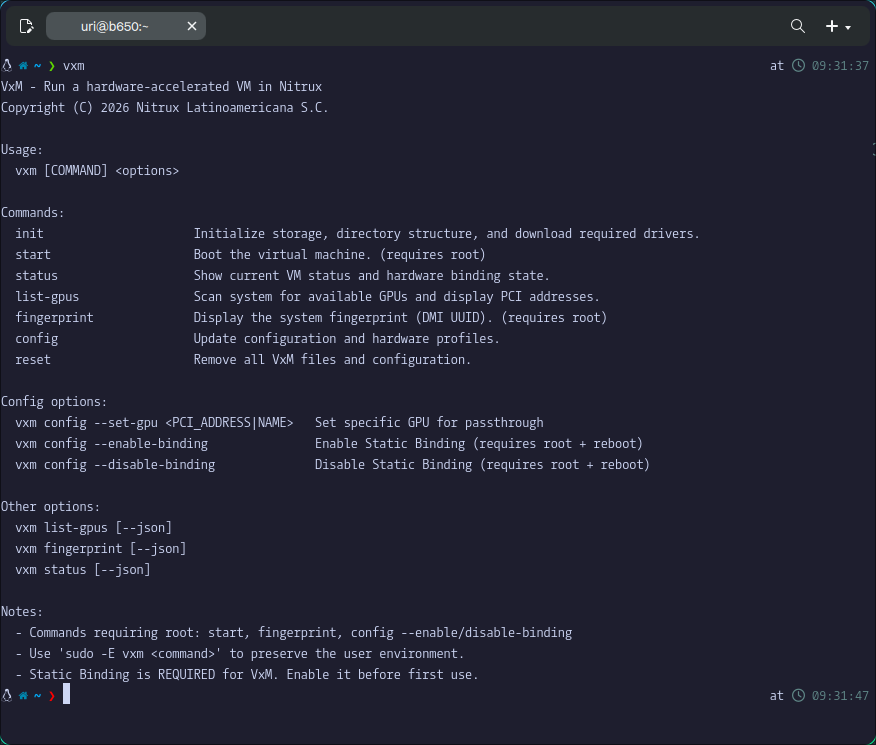
Task: Click the terminal menu icon left of the tab
Action: click(x=26, y=26)
